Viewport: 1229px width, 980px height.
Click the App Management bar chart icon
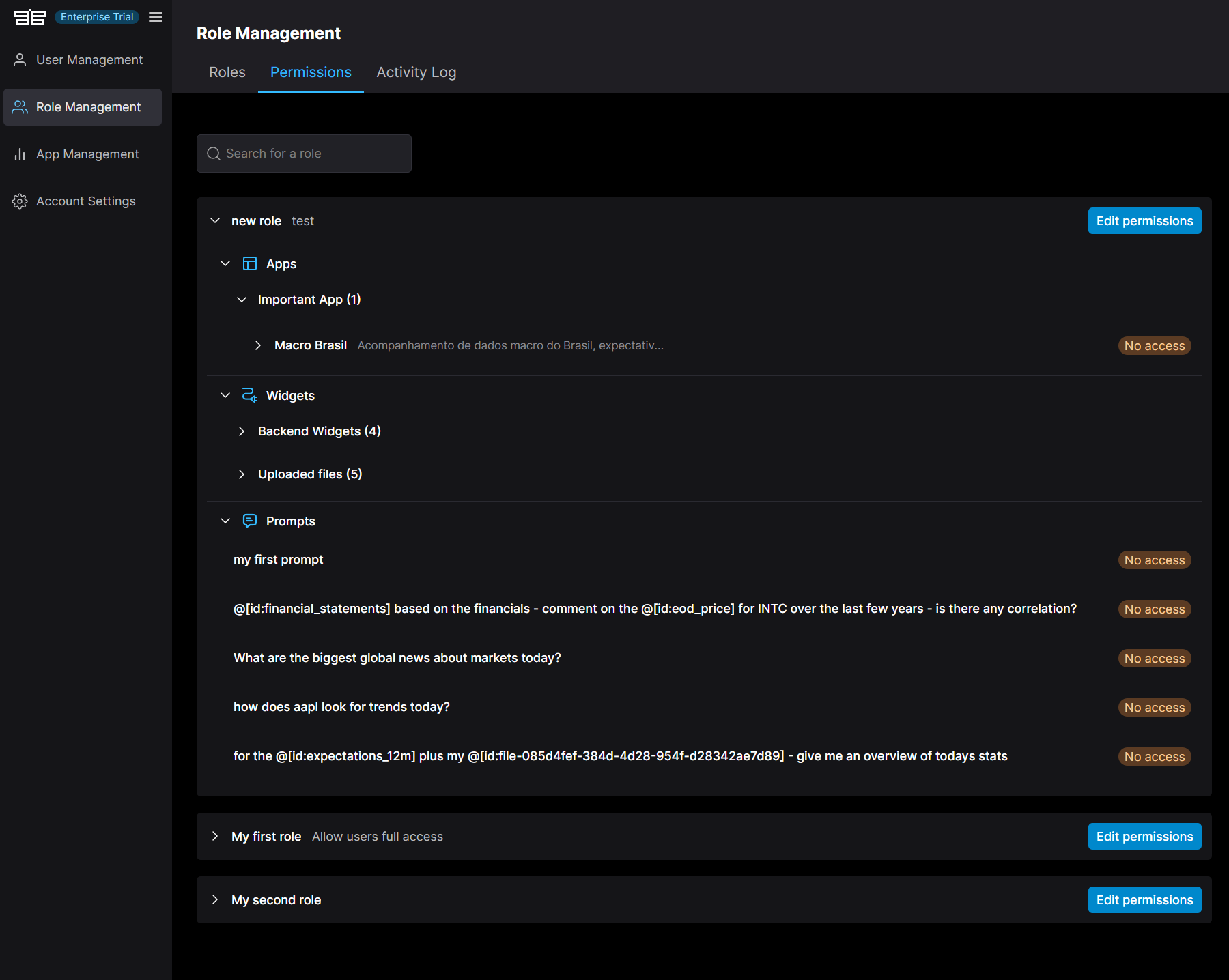(x=20, y=154)
